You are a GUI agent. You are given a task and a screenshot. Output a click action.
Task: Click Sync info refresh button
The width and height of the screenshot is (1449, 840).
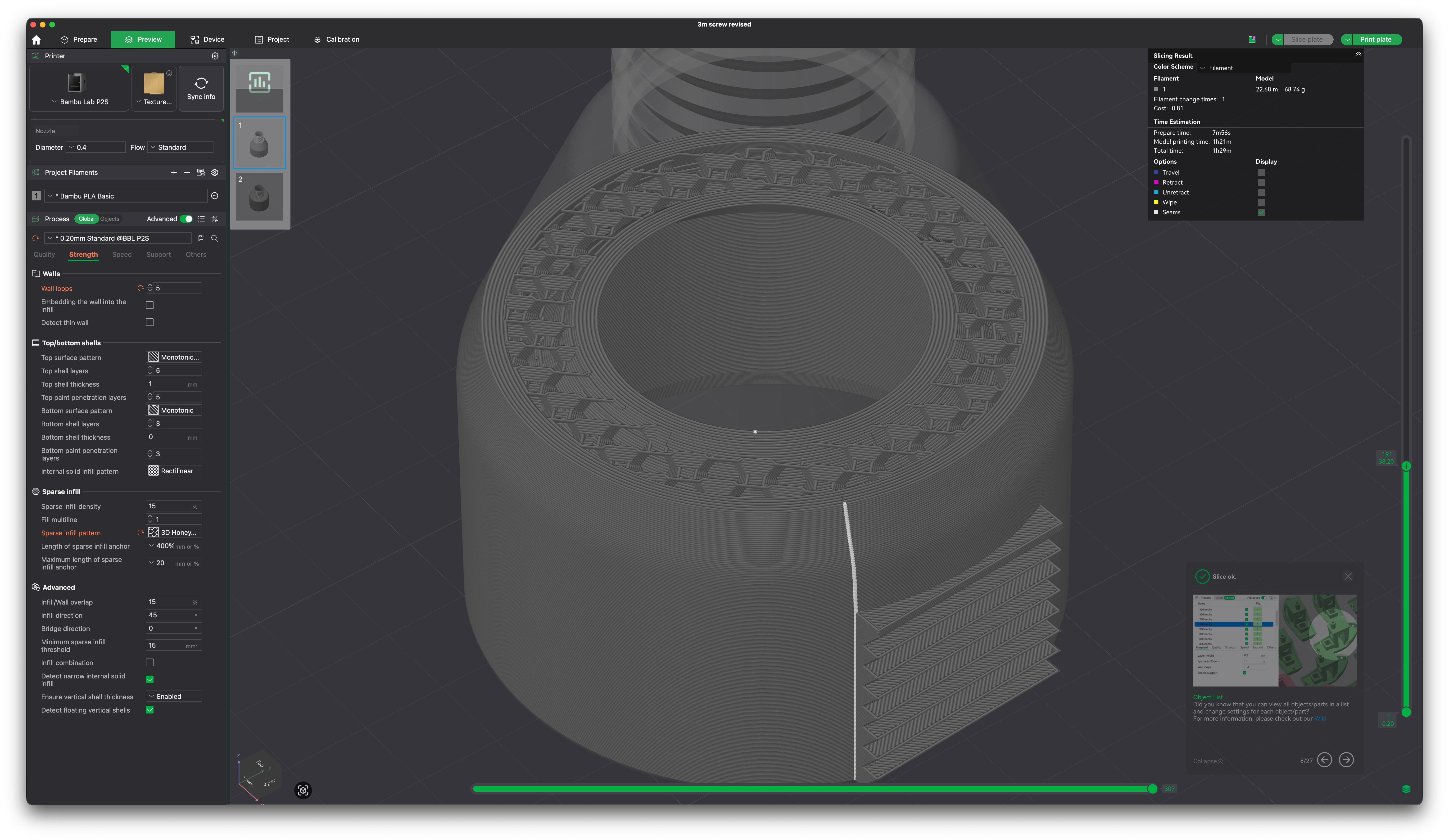click(x=201, y=89)
